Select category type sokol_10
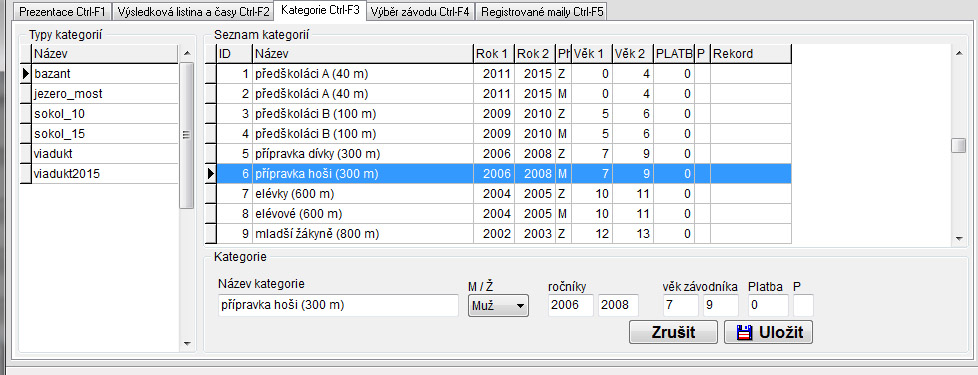The image size is (978, 375). [105, 114]
